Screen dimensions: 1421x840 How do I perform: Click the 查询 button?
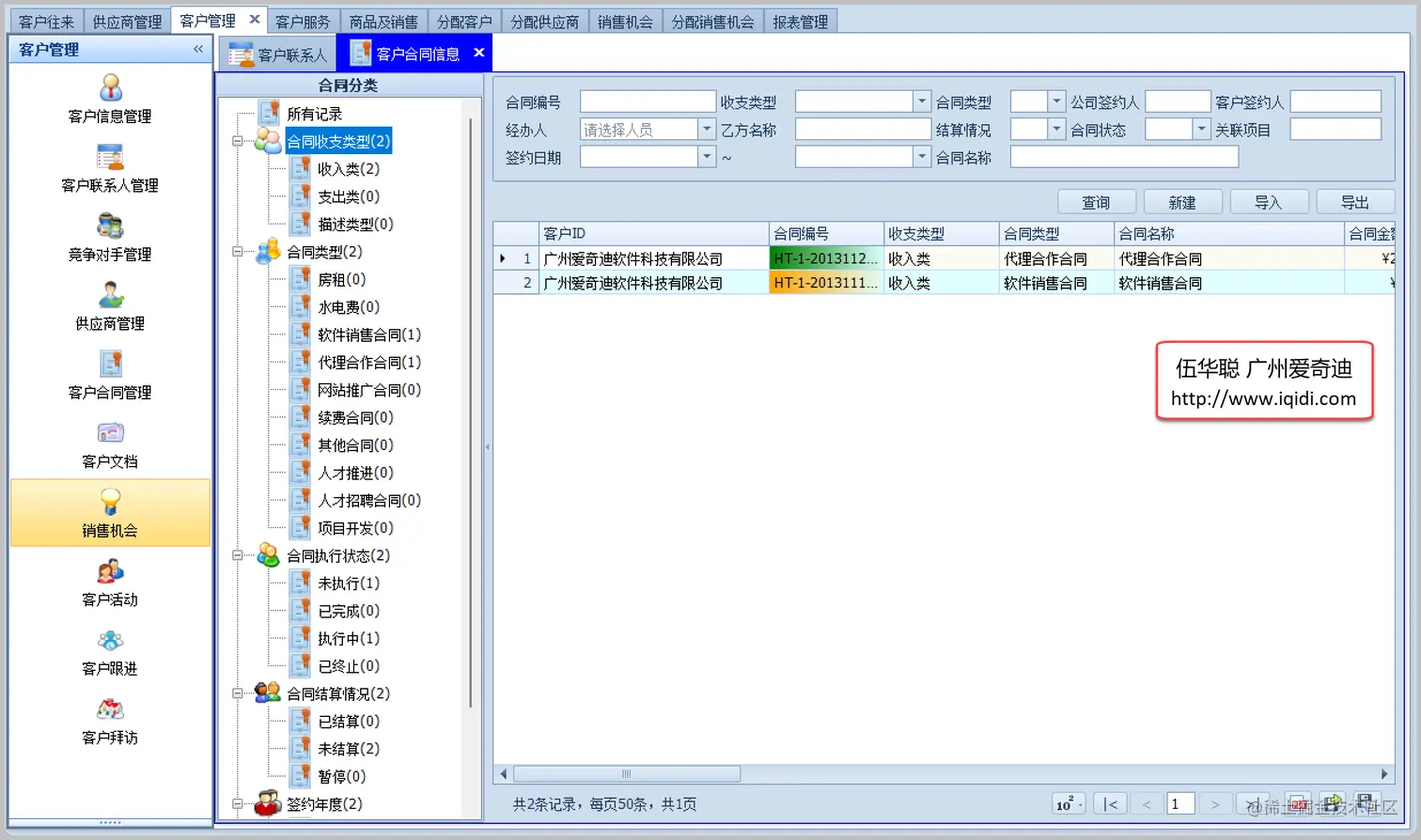tap(1096, 202)
